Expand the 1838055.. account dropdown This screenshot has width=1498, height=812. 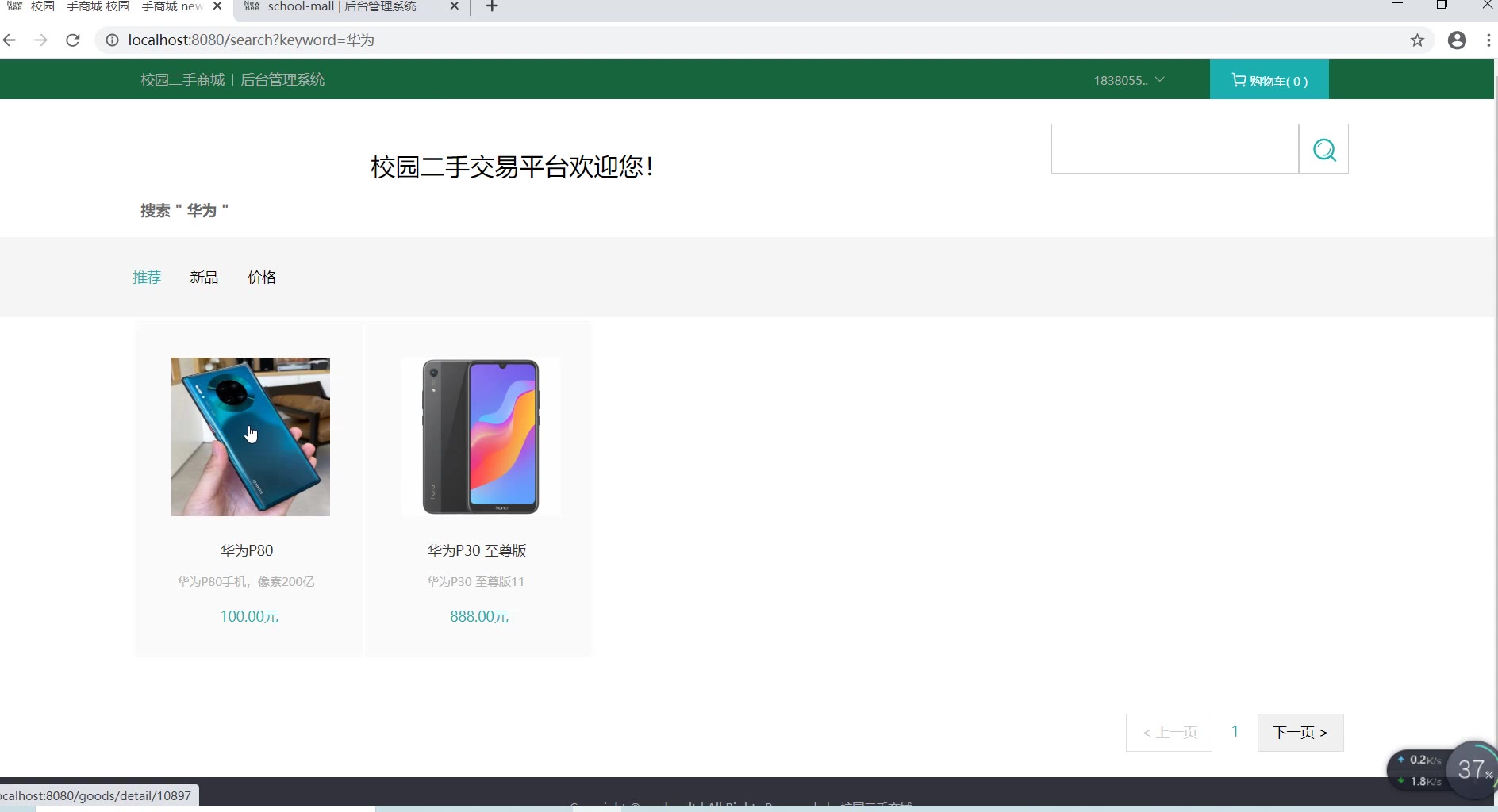[1129, 80]
